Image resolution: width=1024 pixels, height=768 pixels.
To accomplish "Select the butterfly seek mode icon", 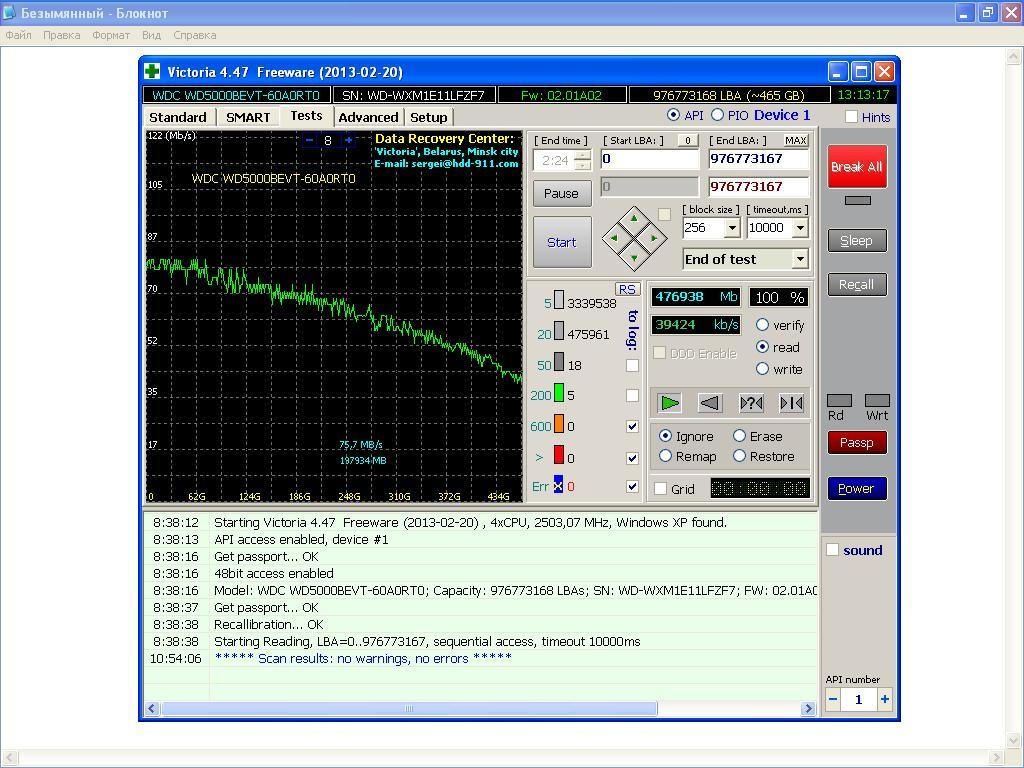I will [x=791, y=403].
